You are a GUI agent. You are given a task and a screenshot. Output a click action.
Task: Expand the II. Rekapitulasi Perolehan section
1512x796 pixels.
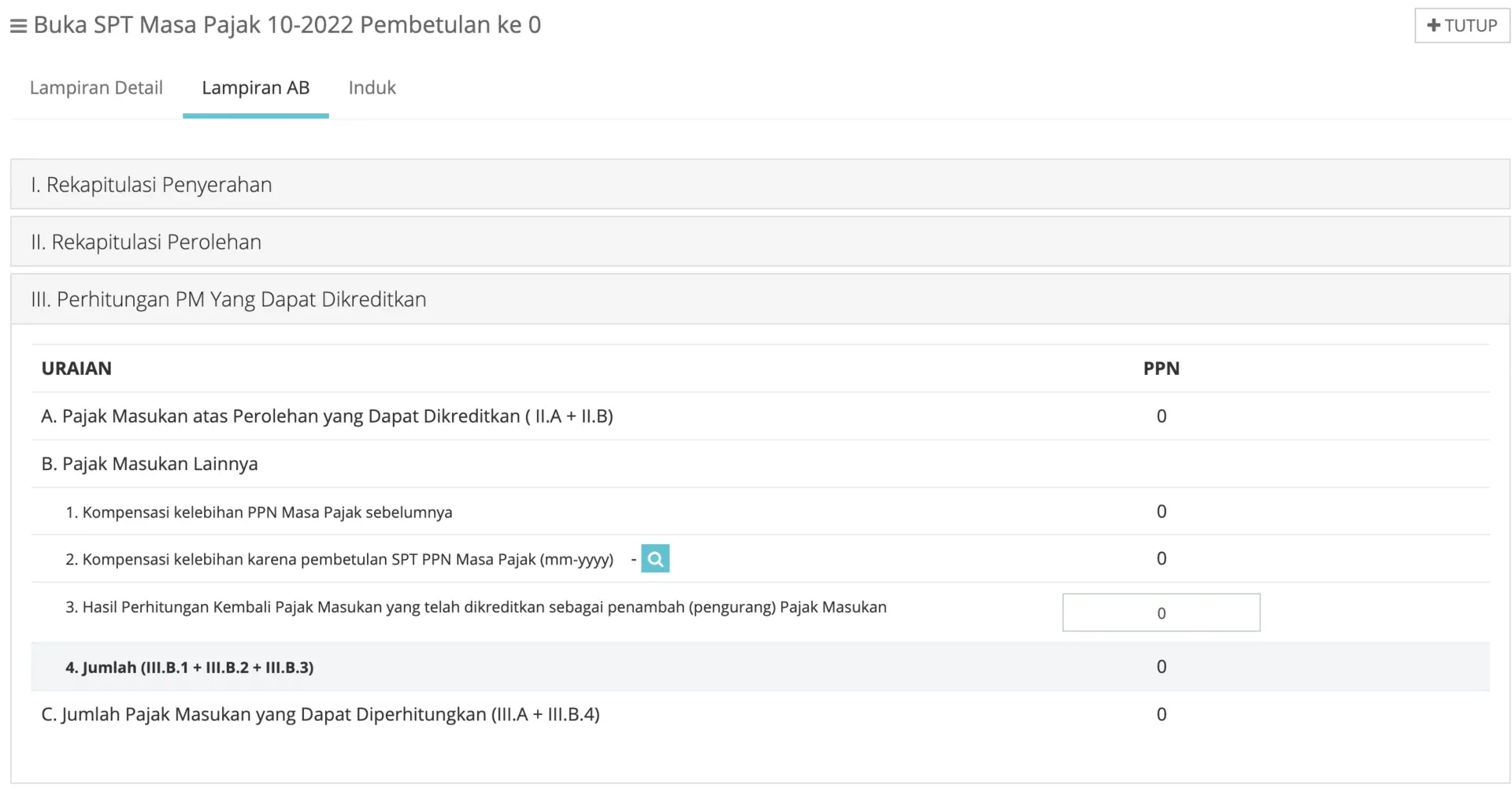(x=146, y=242)
